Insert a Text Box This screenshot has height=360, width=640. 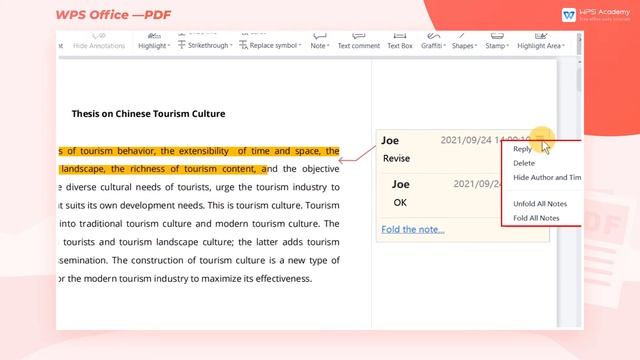(400, 42)
